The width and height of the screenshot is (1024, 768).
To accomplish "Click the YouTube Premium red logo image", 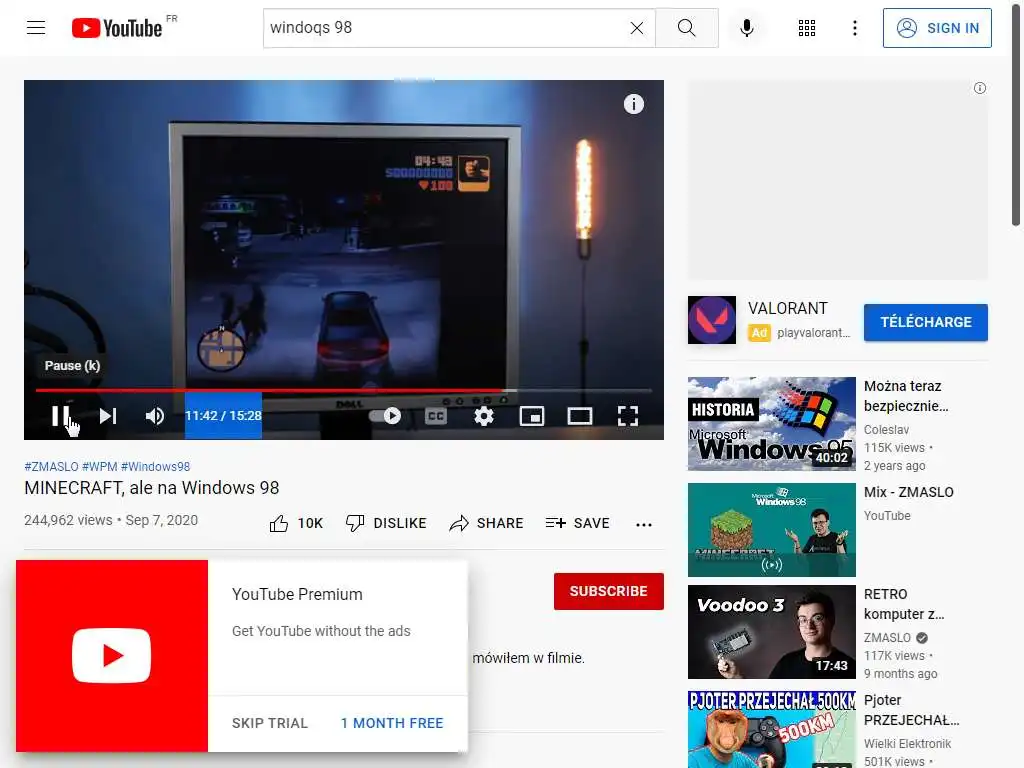I will 112,656.
